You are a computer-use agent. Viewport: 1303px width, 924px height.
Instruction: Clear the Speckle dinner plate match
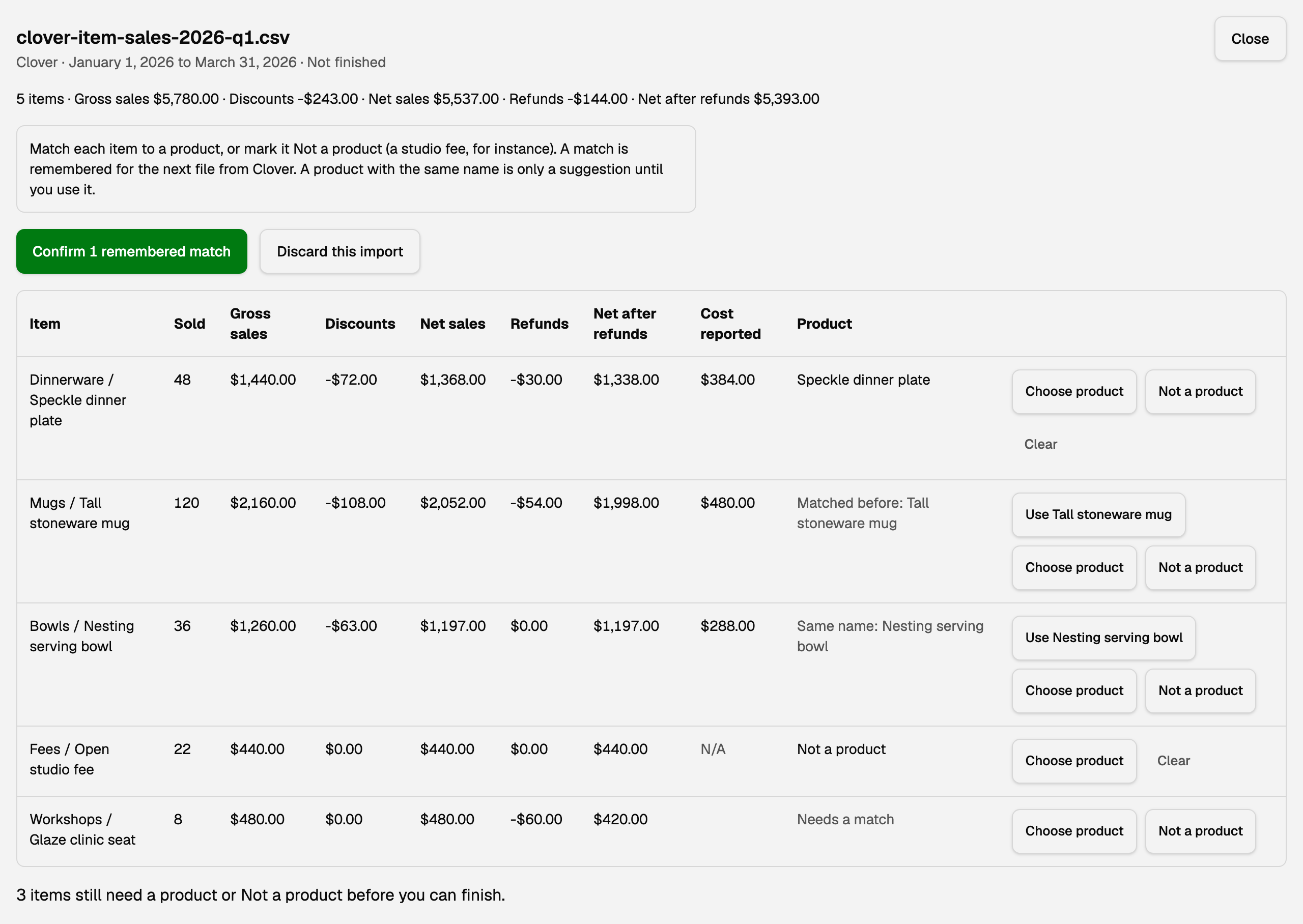coord(1040,444)
